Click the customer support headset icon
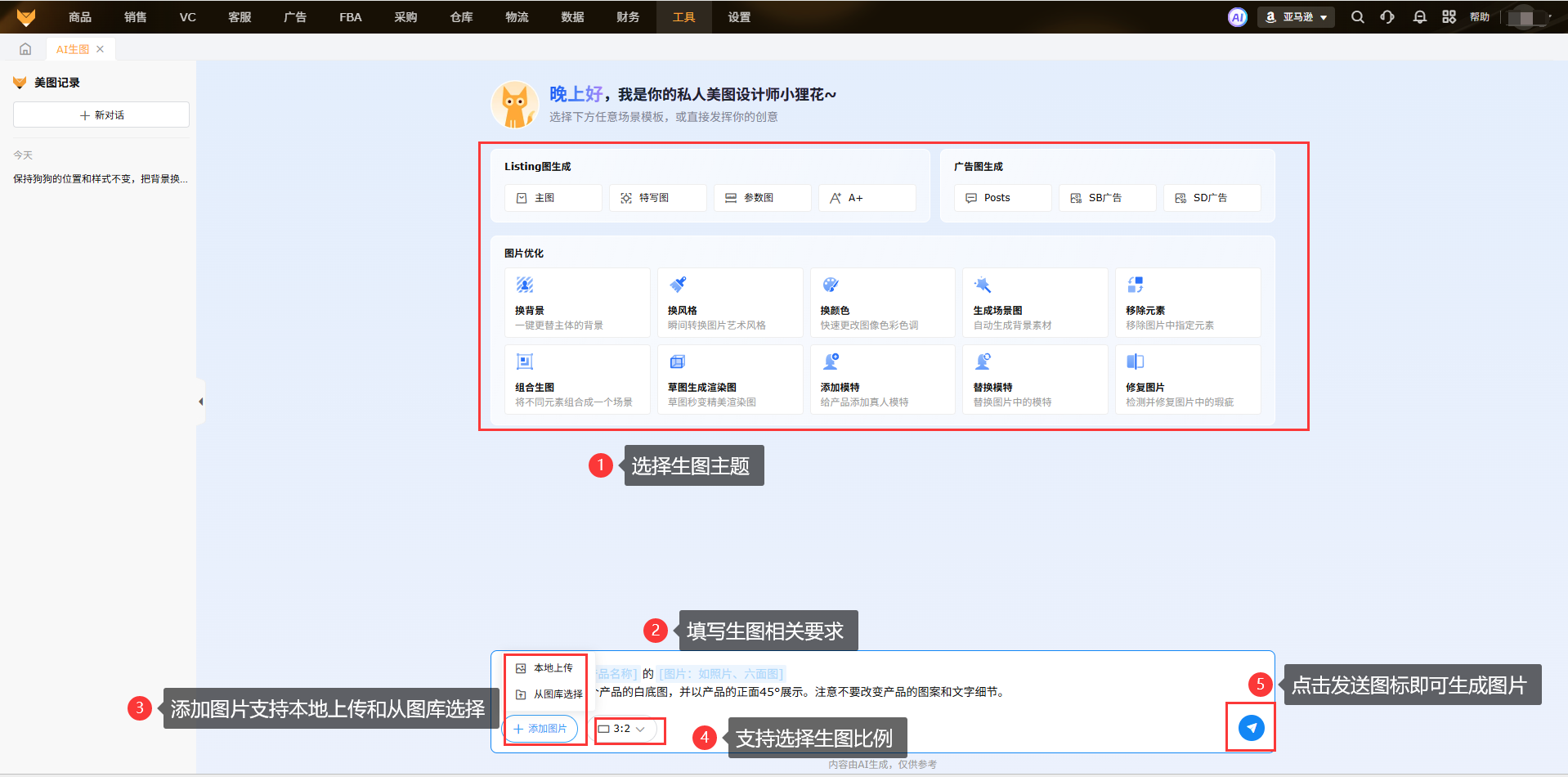1568x777 pixels. pyautogui.click(x=1387, y=17)
